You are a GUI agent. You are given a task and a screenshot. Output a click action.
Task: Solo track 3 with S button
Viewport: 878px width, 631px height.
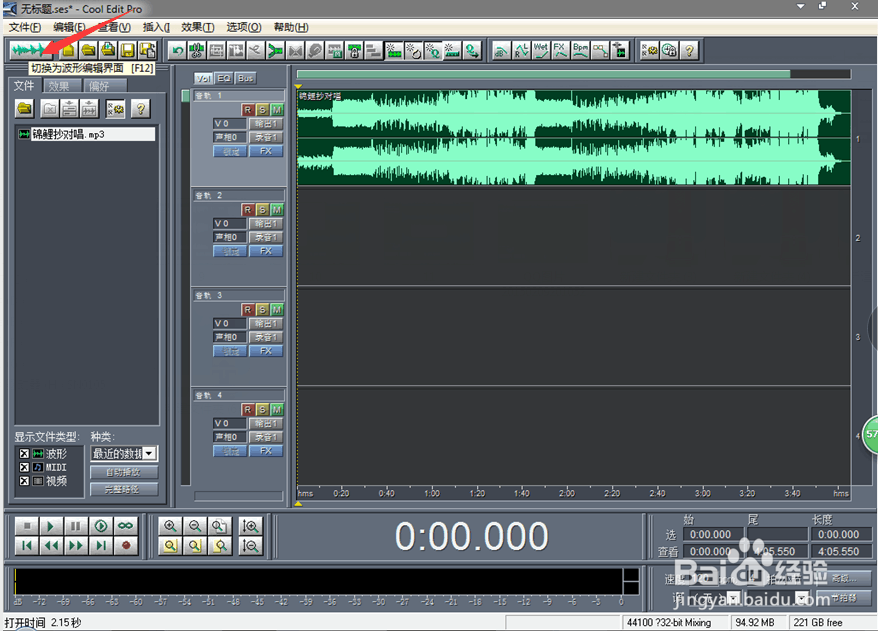point(262,310)
